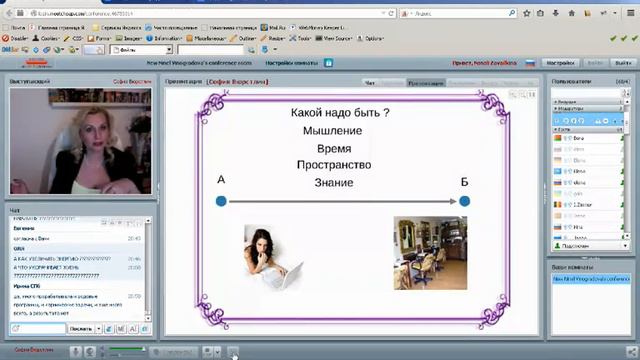Open the A font formatting icon in chat
640x360 pixels.
click(133, 329)
